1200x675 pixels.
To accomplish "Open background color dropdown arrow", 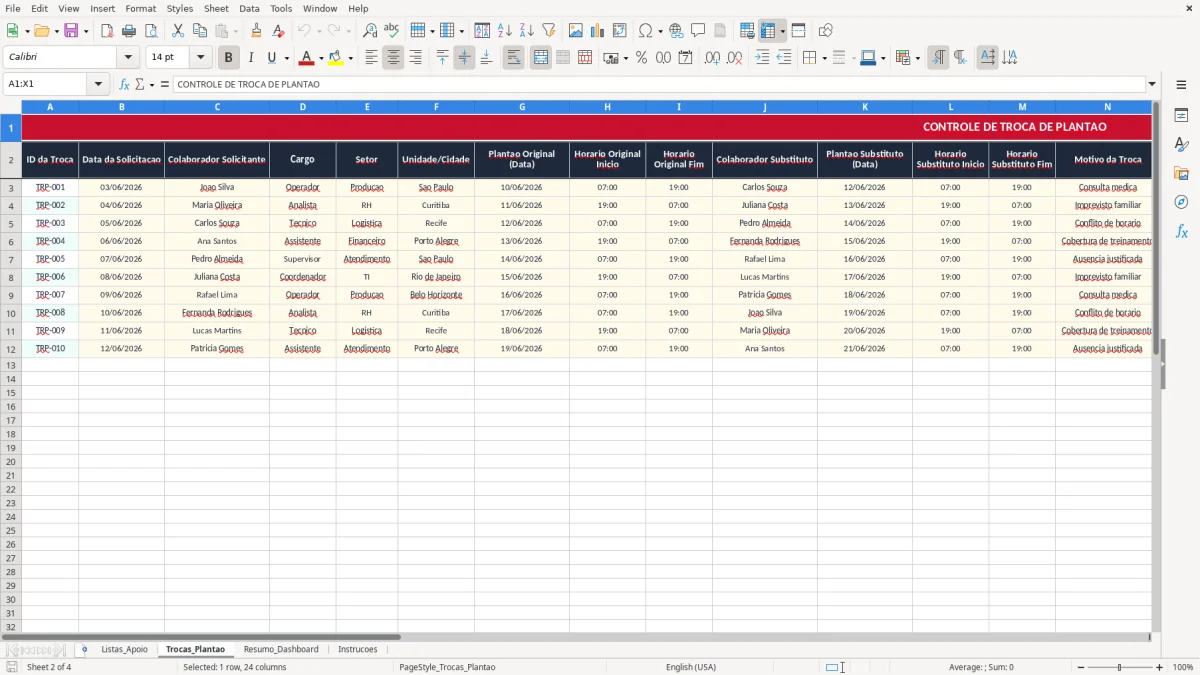I will pyautogui.click(x=350, y=58).
